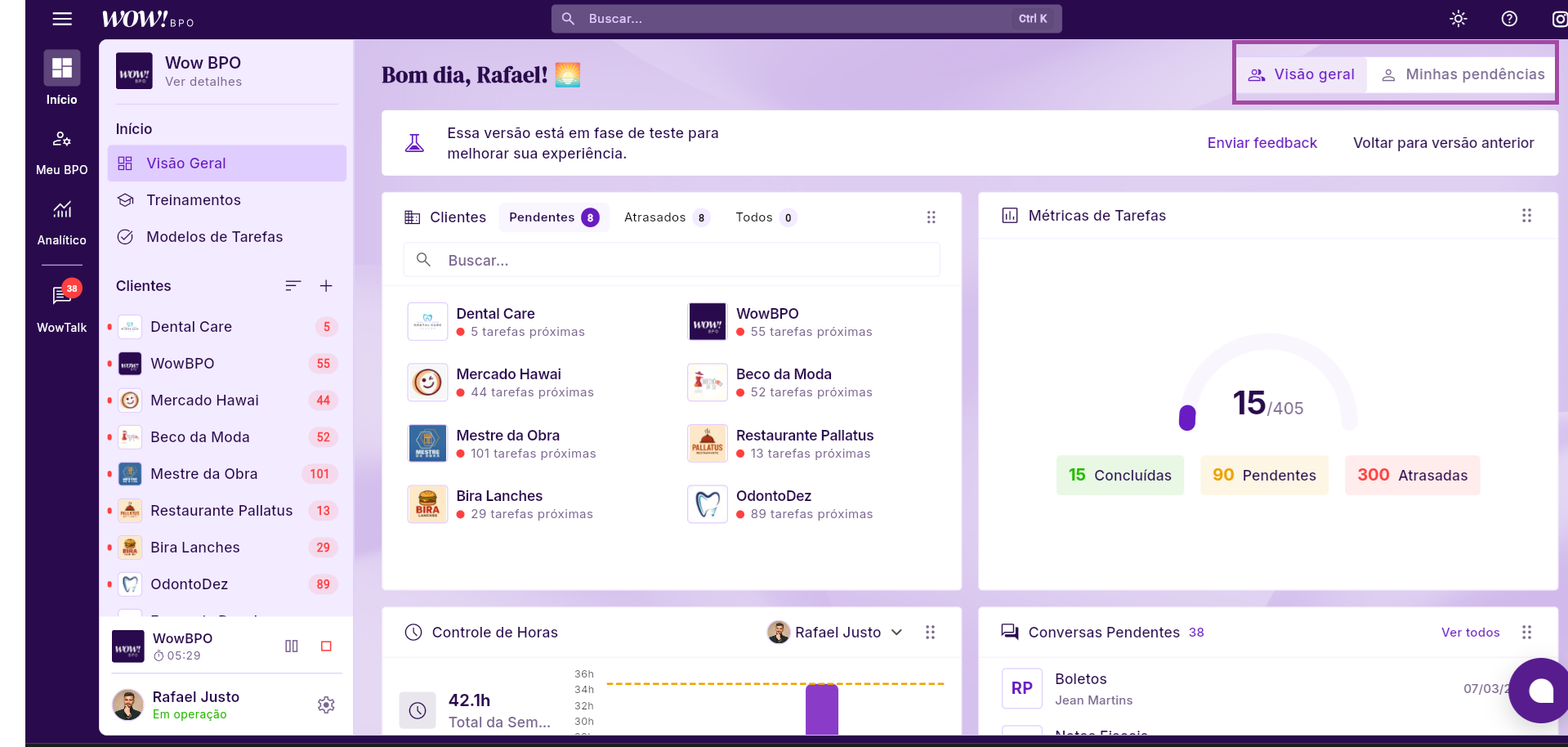Screen dimensions: 1568x747
Task: Switch to Minhas pendências view
Action: [1463, 75]
